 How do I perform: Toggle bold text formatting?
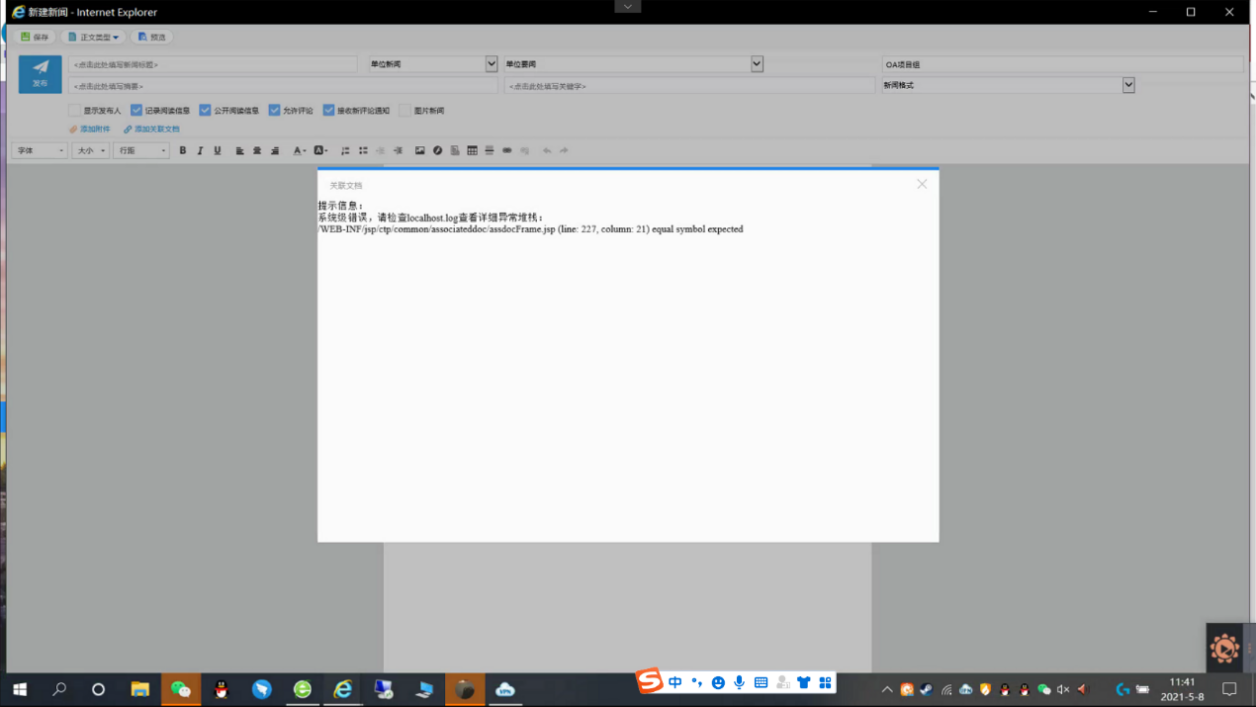point(182,151)
